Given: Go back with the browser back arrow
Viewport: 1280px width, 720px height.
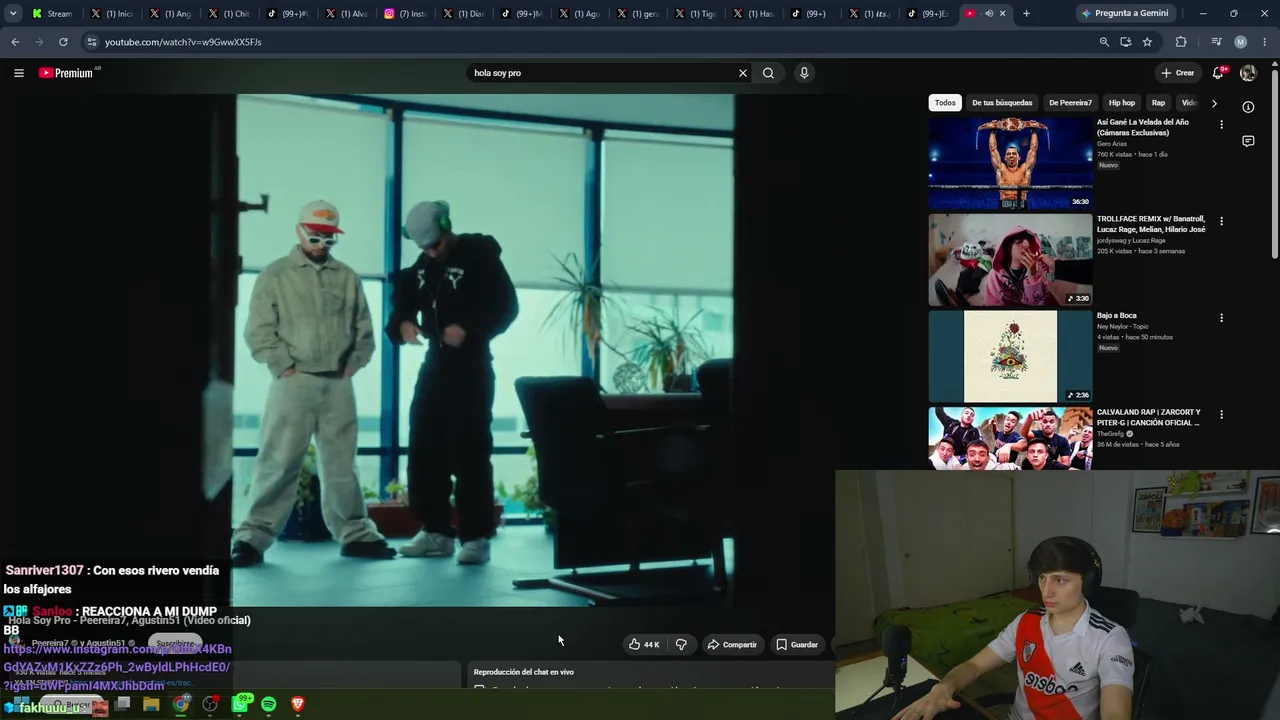Looking at the screenshot, I should click(15, 42).
